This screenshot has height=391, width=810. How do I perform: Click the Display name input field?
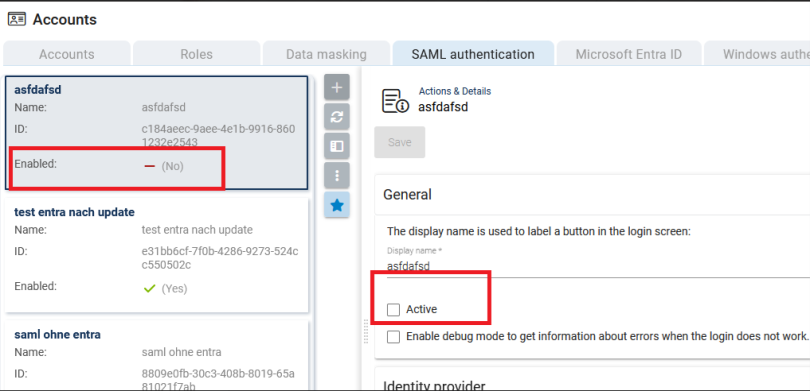(x=598, y=266)
